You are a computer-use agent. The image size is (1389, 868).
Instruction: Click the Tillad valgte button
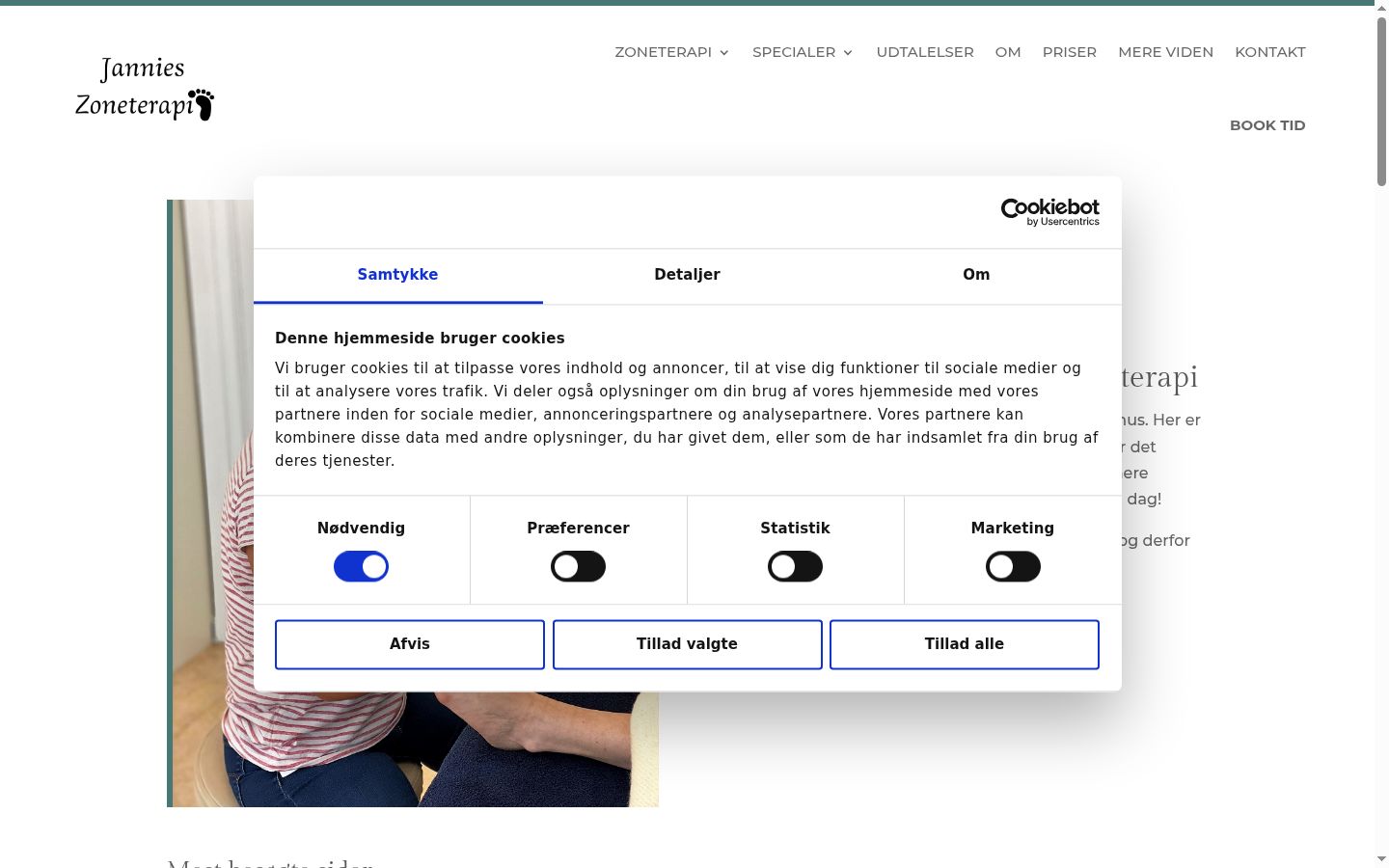click(x=687, y=644)
